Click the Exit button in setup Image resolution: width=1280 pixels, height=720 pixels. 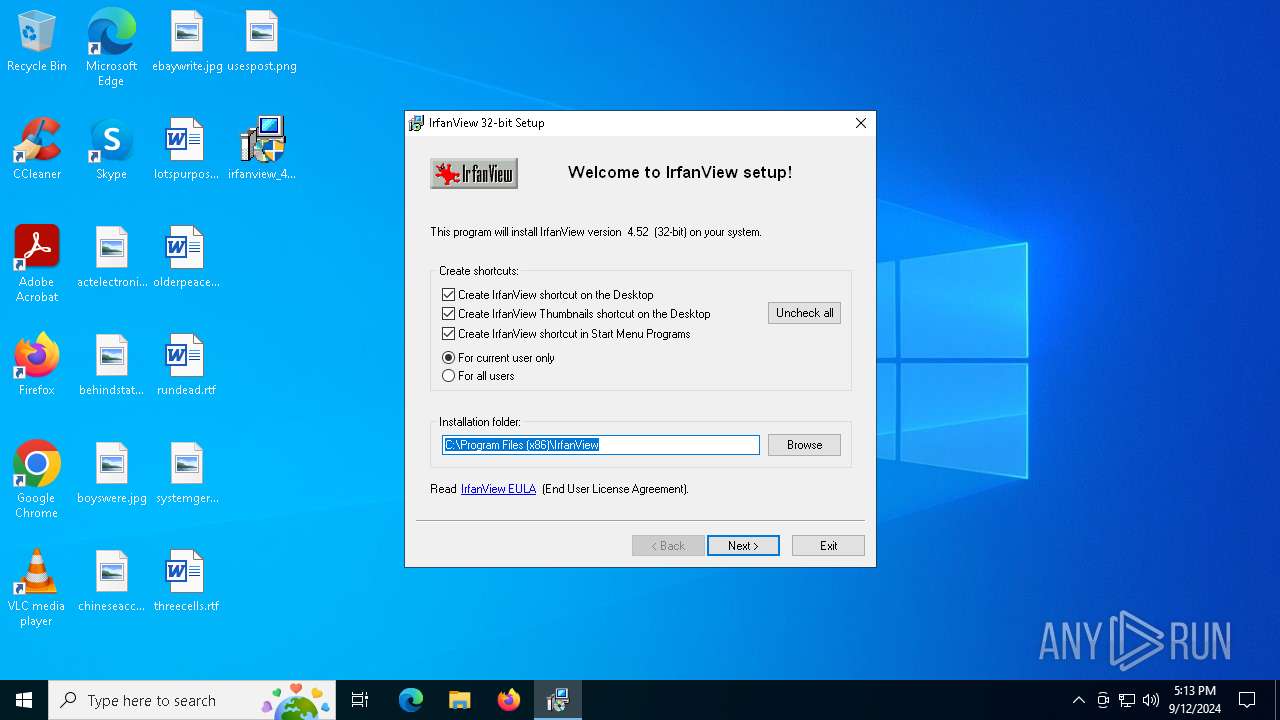click(x=828, y=546)
